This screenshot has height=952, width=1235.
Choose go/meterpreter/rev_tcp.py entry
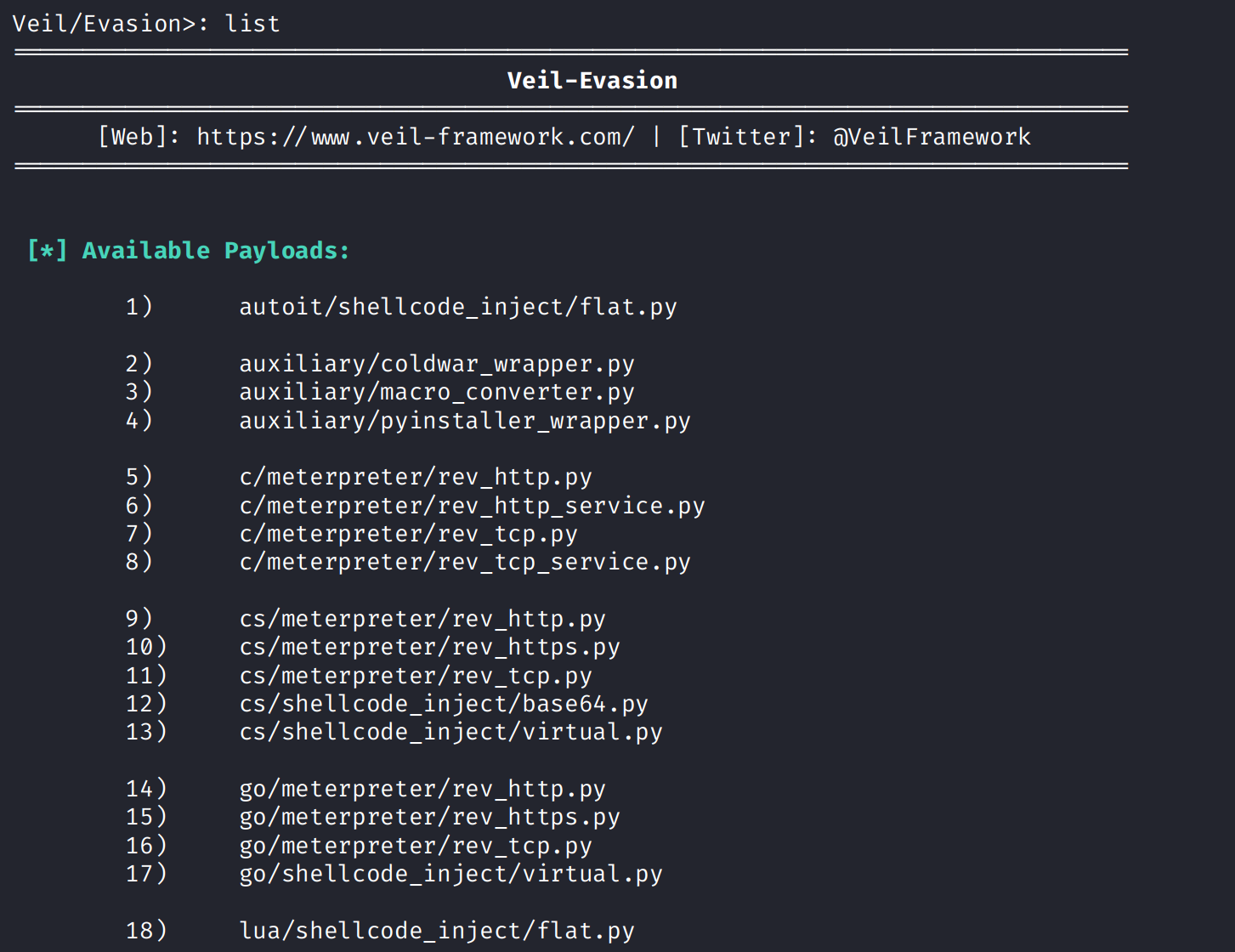(x=416, y=846)
